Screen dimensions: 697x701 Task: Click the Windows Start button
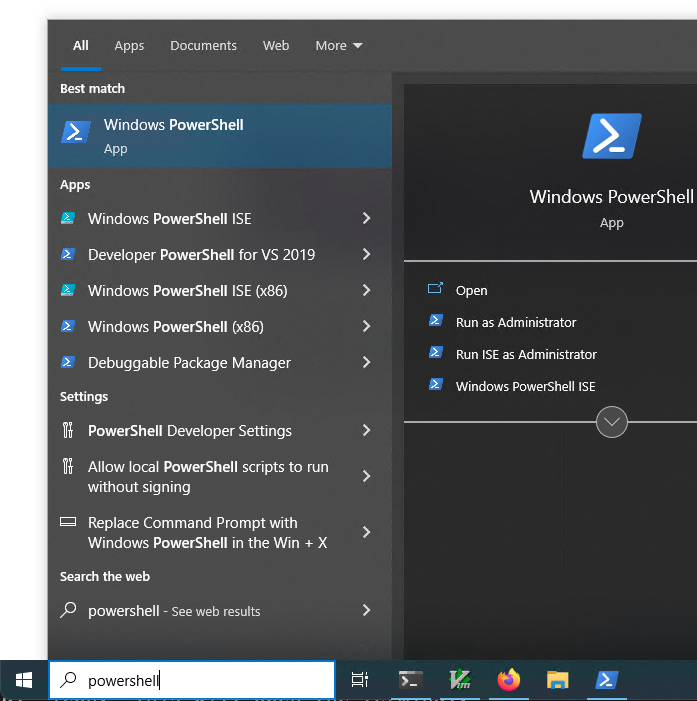pyautogui.click(x=24, y=680)
